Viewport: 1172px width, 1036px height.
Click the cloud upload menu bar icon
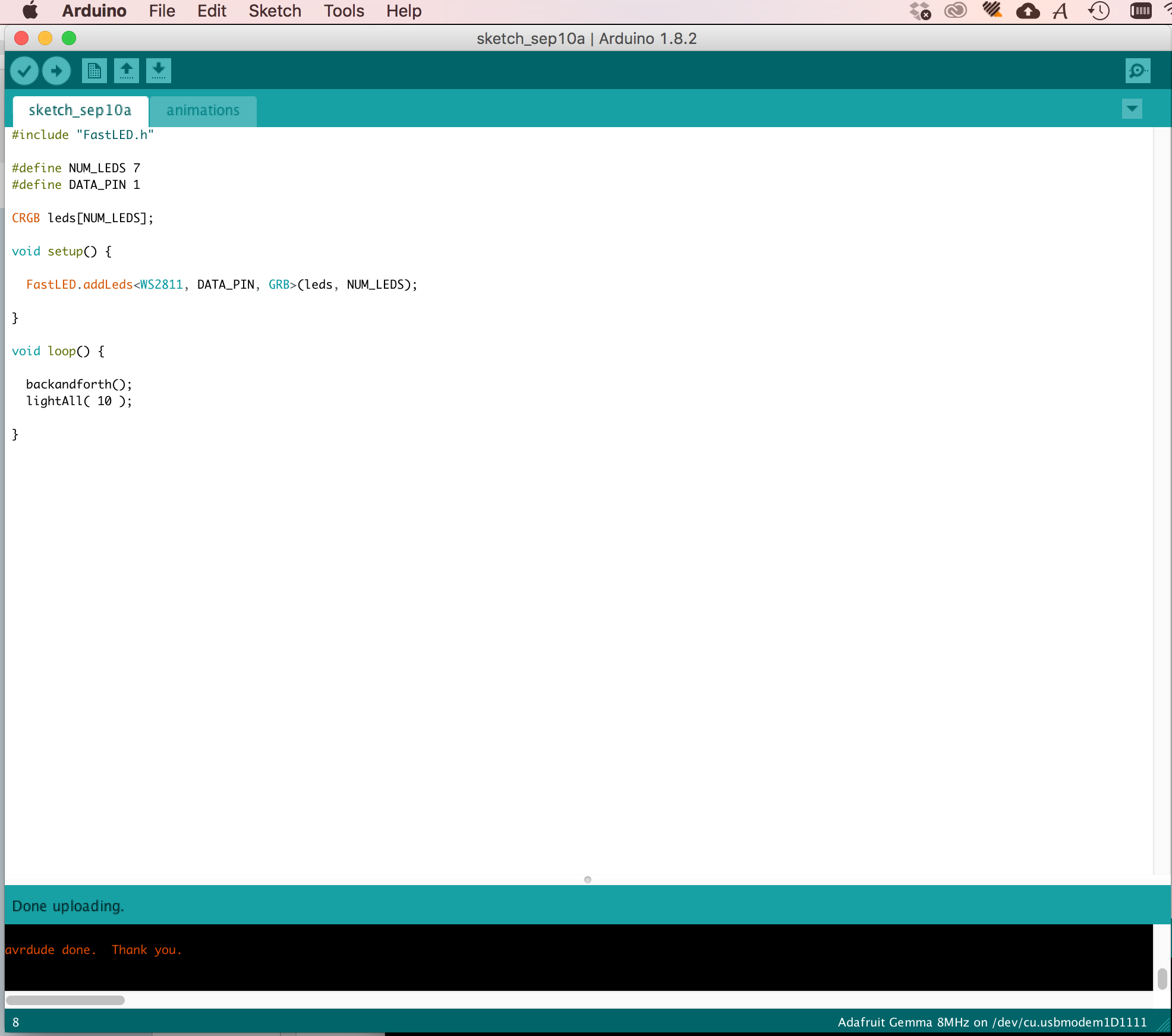coord(1028,11)
